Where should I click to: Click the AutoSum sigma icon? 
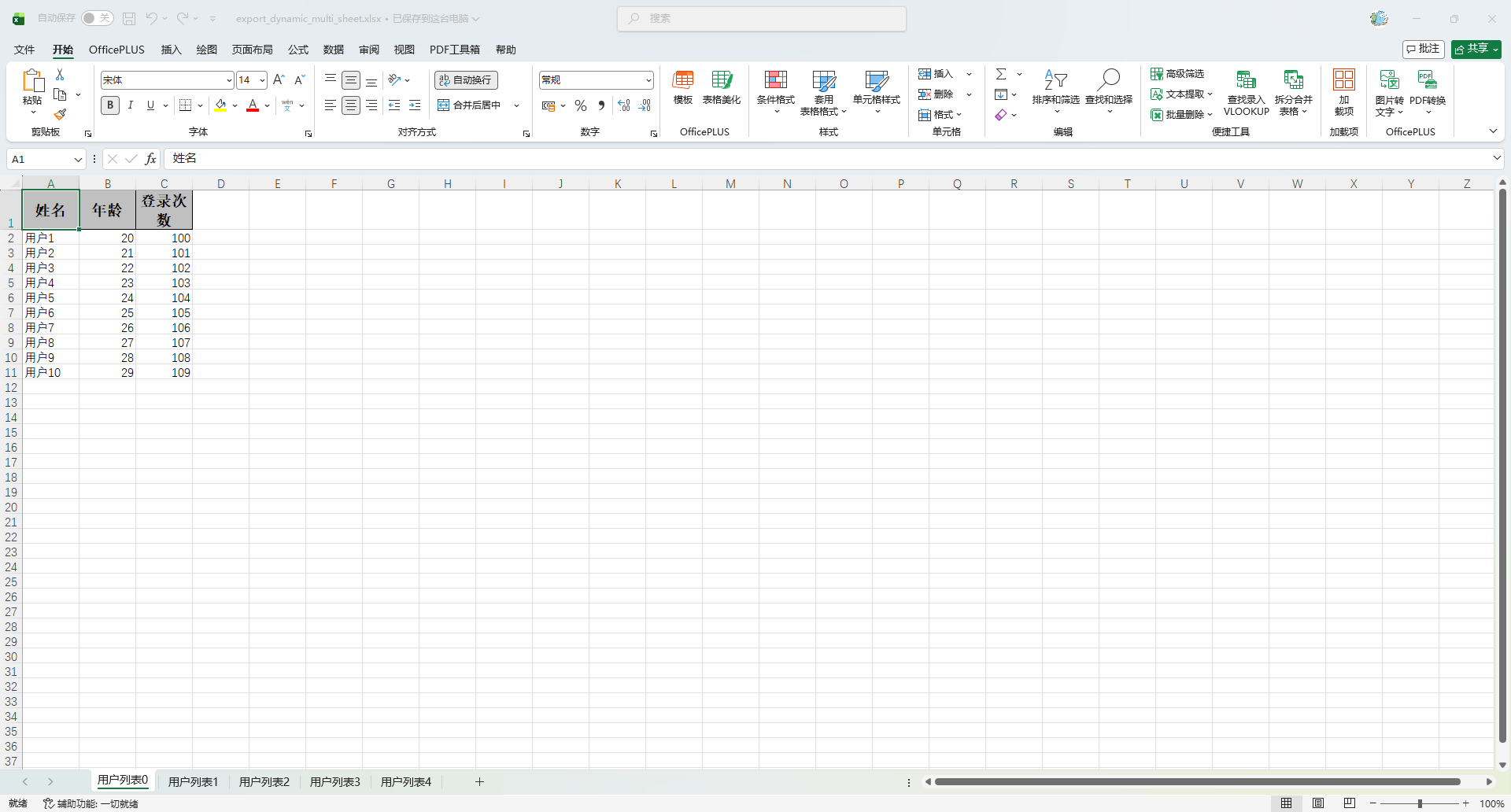(1001, 74)
